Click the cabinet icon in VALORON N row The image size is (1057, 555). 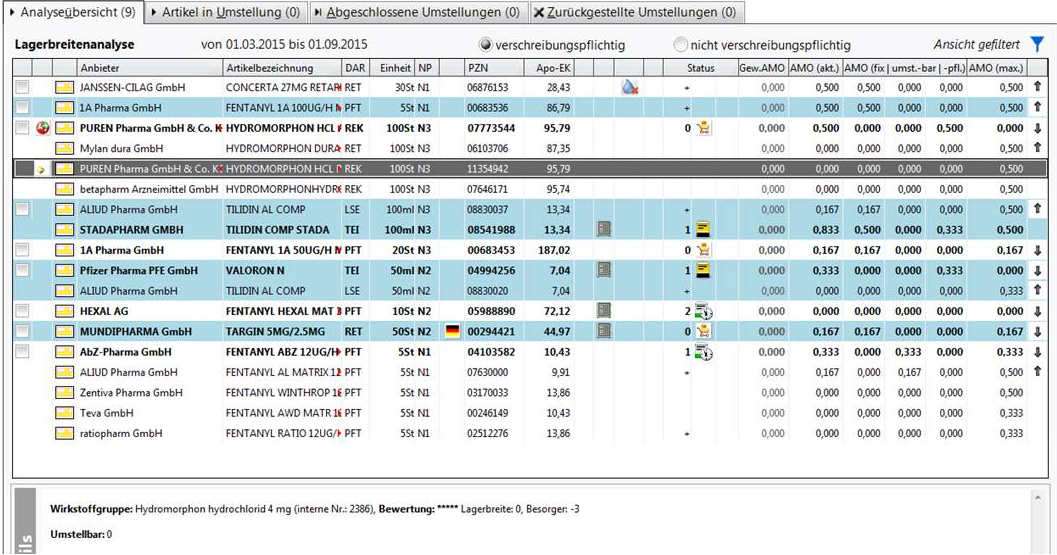604,270
